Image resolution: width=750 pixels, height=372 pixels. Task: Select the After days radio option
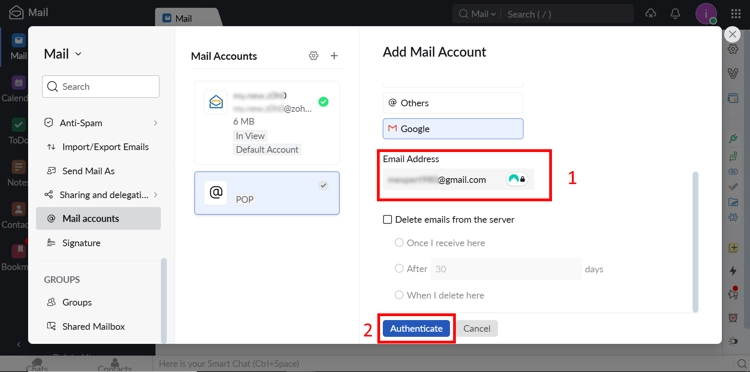coord(399,269)
